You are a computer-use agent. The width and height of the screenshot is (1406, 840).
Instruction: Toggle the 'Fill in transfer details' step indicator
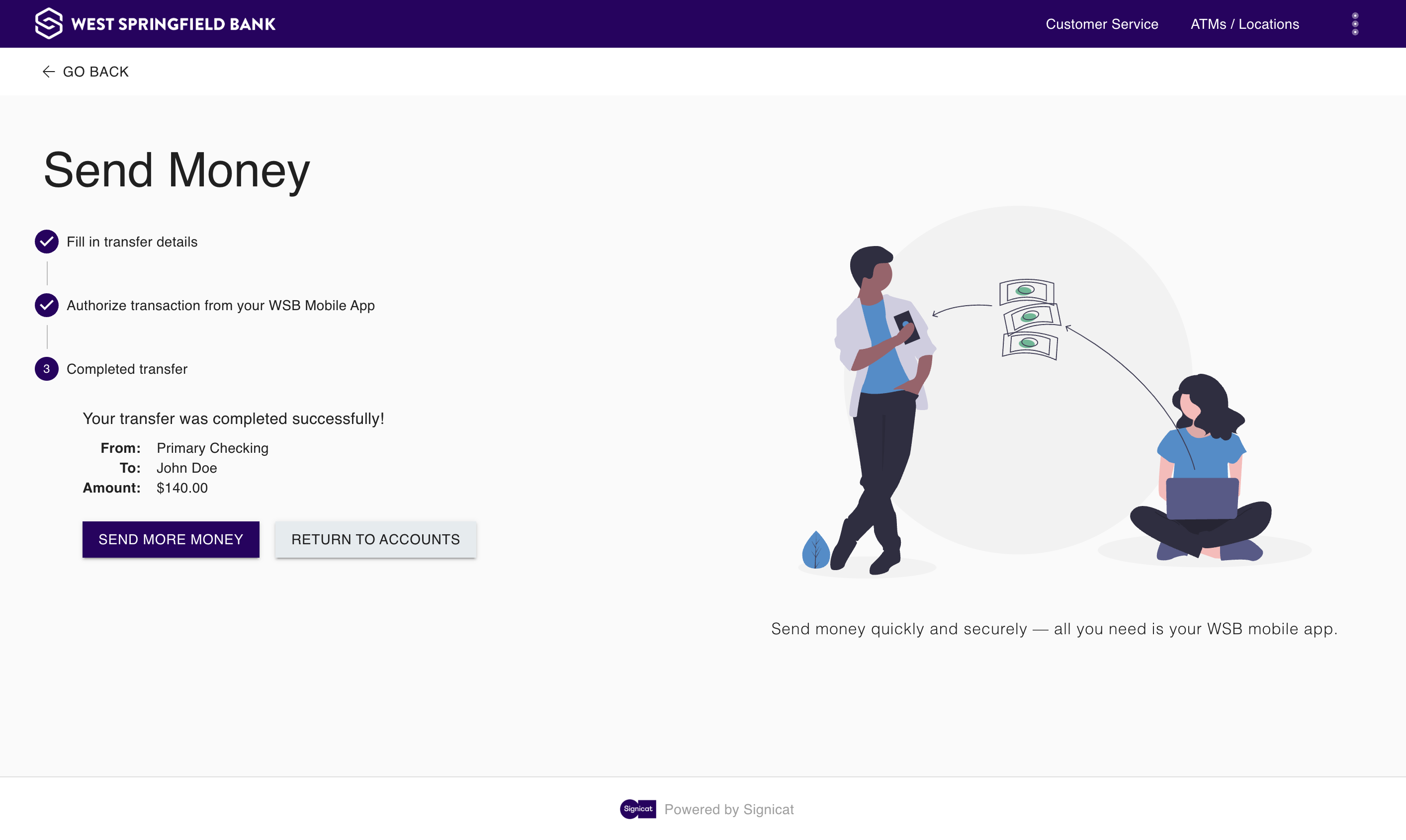pos(46,241)
